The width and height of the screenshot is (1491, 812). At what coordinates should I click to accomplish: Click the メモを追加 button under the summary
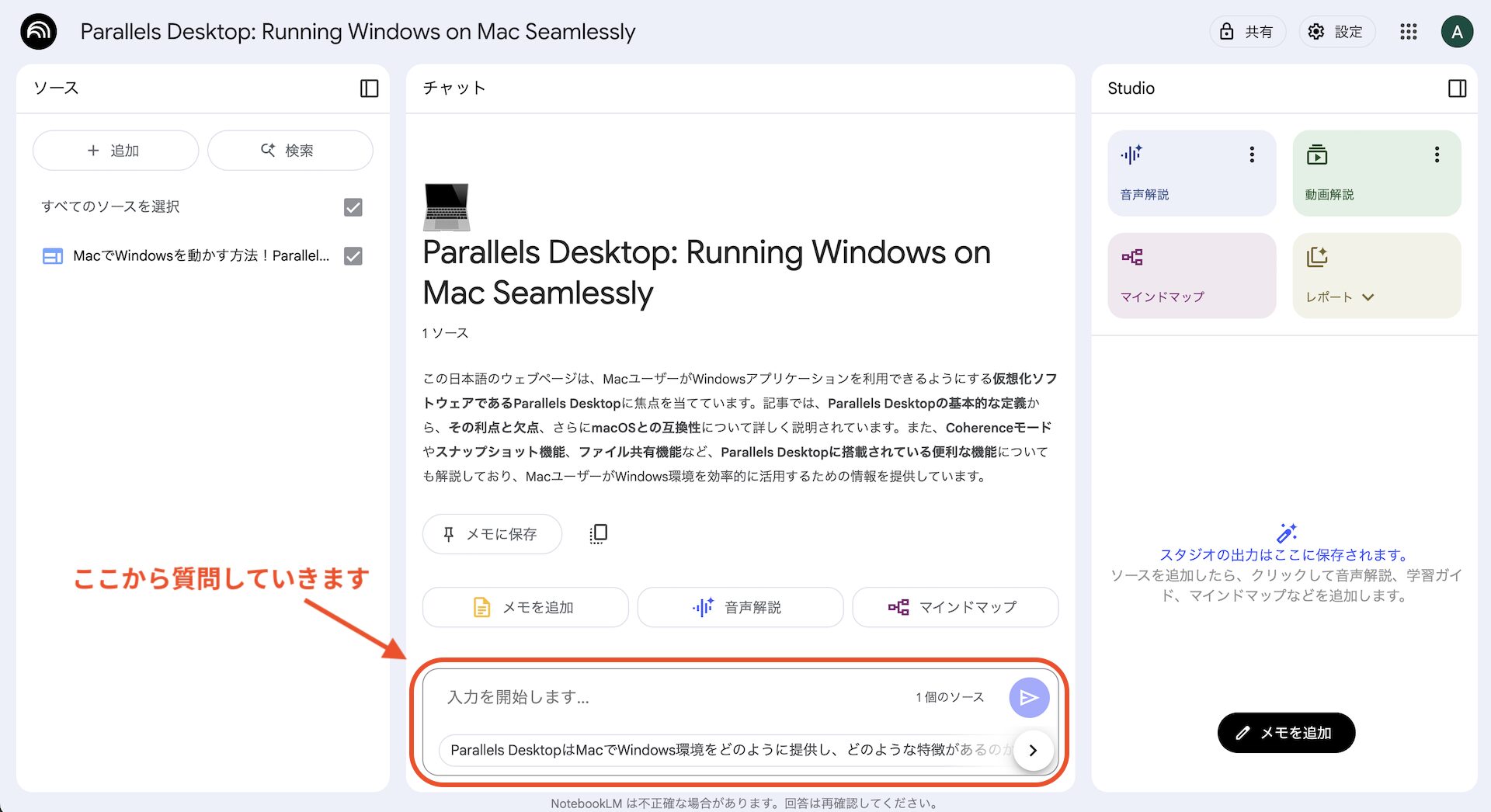(x=525, y=607)
